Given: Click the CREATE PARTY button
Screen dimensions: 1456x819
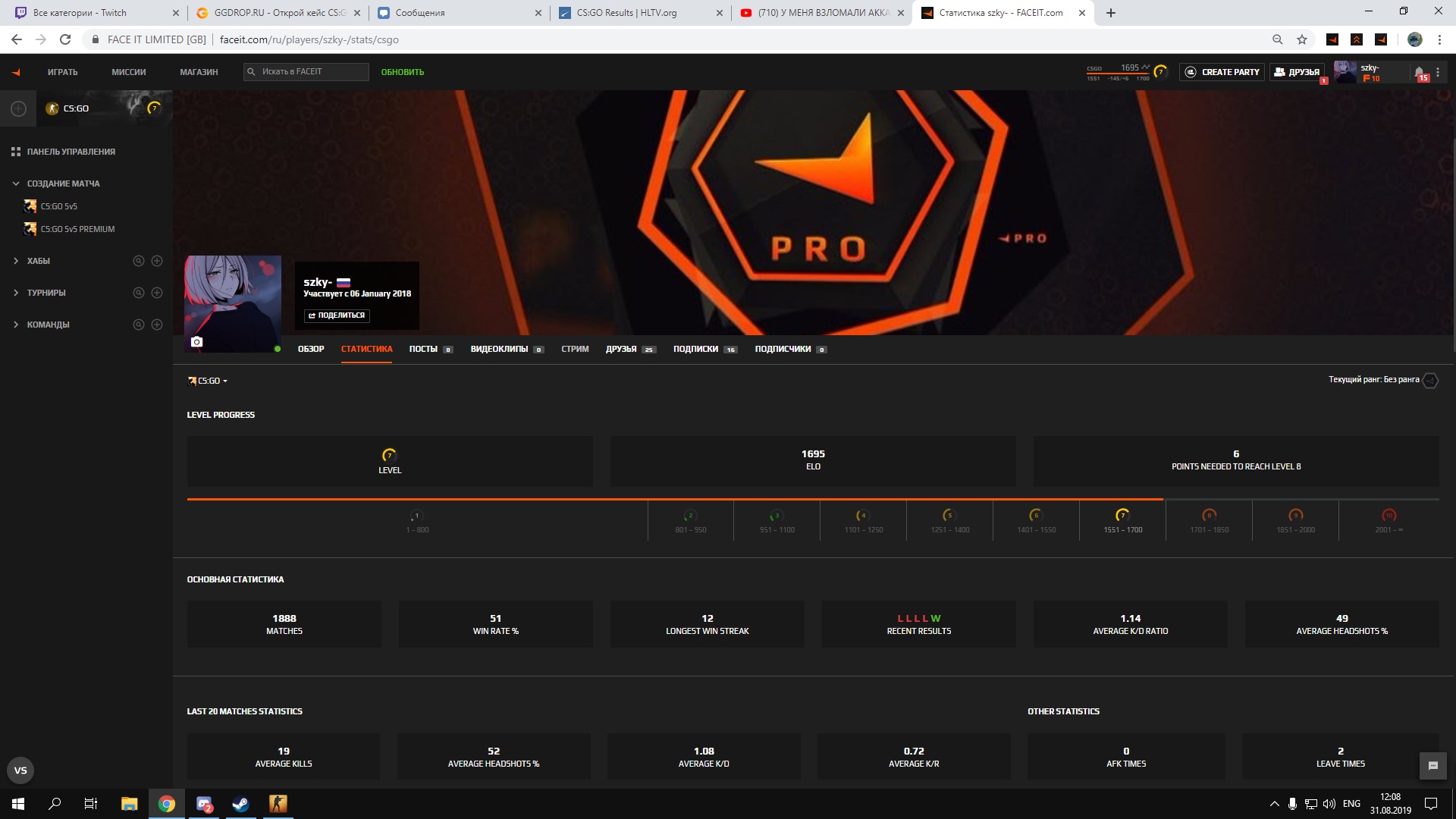Looking at the screenshot, I should pyautogui.click(x=1222, y=72).
